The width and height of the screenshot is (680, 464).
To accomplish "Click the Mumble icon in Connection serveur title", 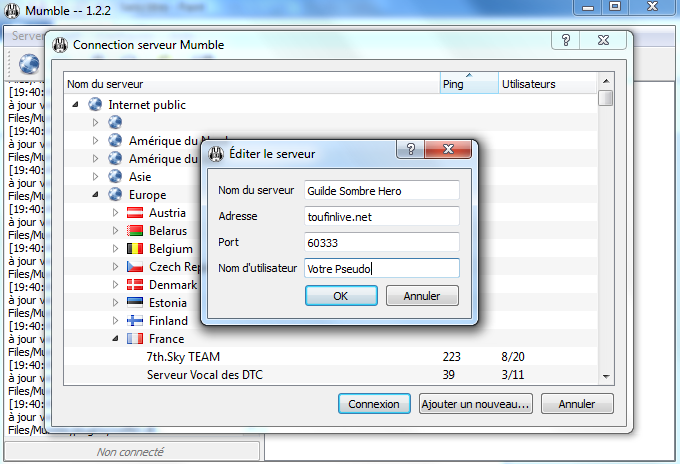I will pyautogui.click(x=60, y=45).
